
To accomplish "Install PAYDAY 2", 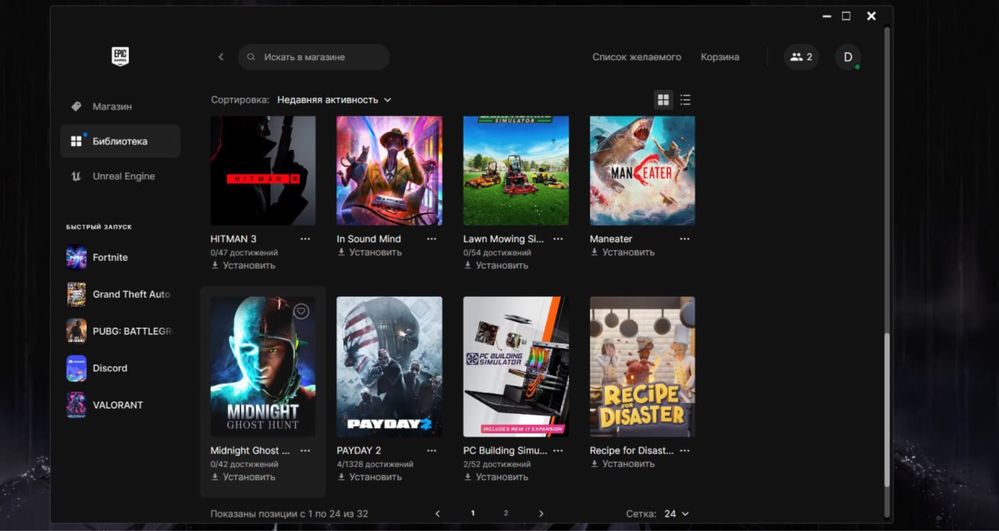I will [370, 477].
